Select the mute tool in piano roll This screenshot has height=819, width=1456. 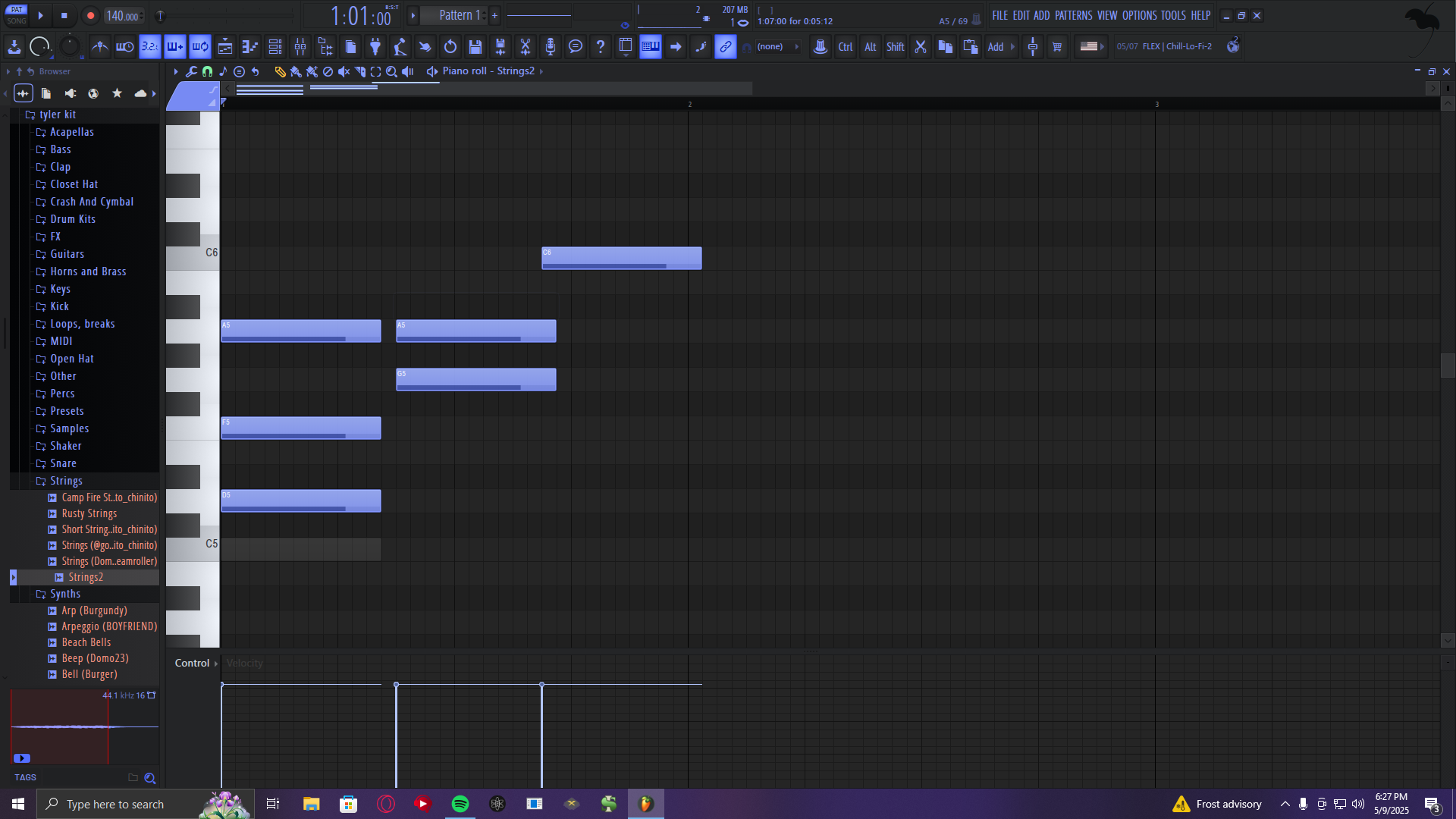tap(344, 71)
